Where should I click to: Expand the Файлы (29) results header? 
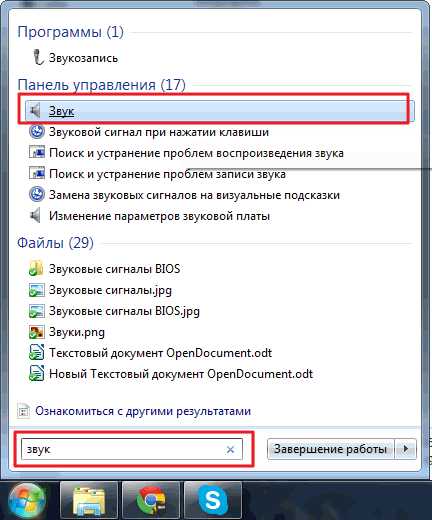pyautogui.click(x=55, y=243)
